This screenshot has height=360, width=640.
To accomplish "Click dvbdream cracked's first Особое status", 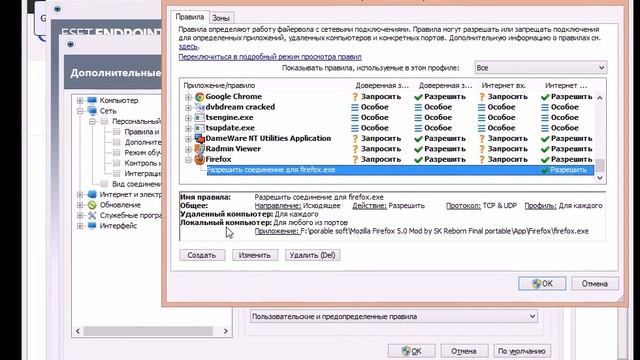I will pyautogui.click(x=370, y=107).
